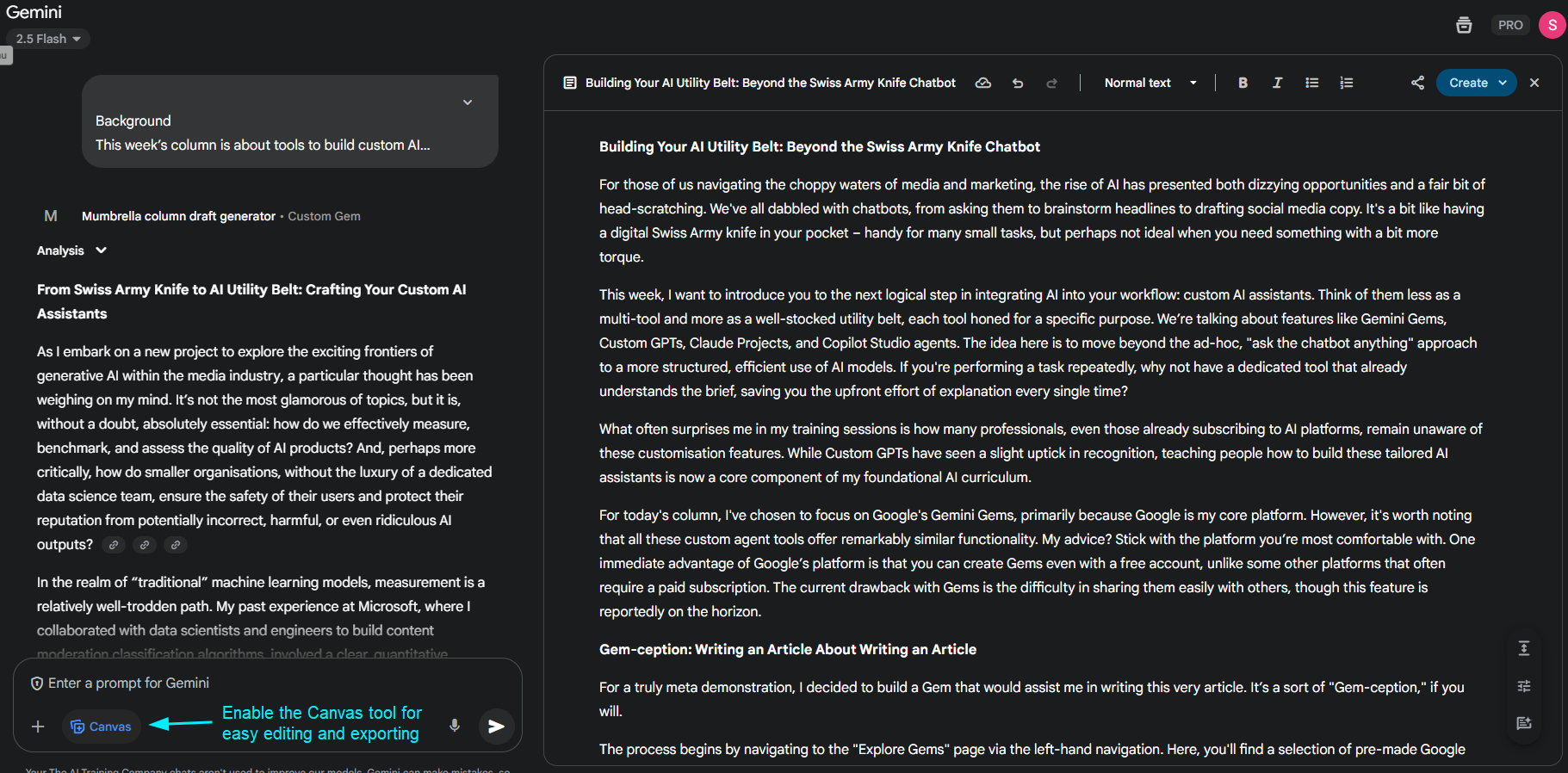Click the bold canvas heading 'Building Your AI Utility Belt'
This screenshot has width=1568, height=773.
point(820,146)
